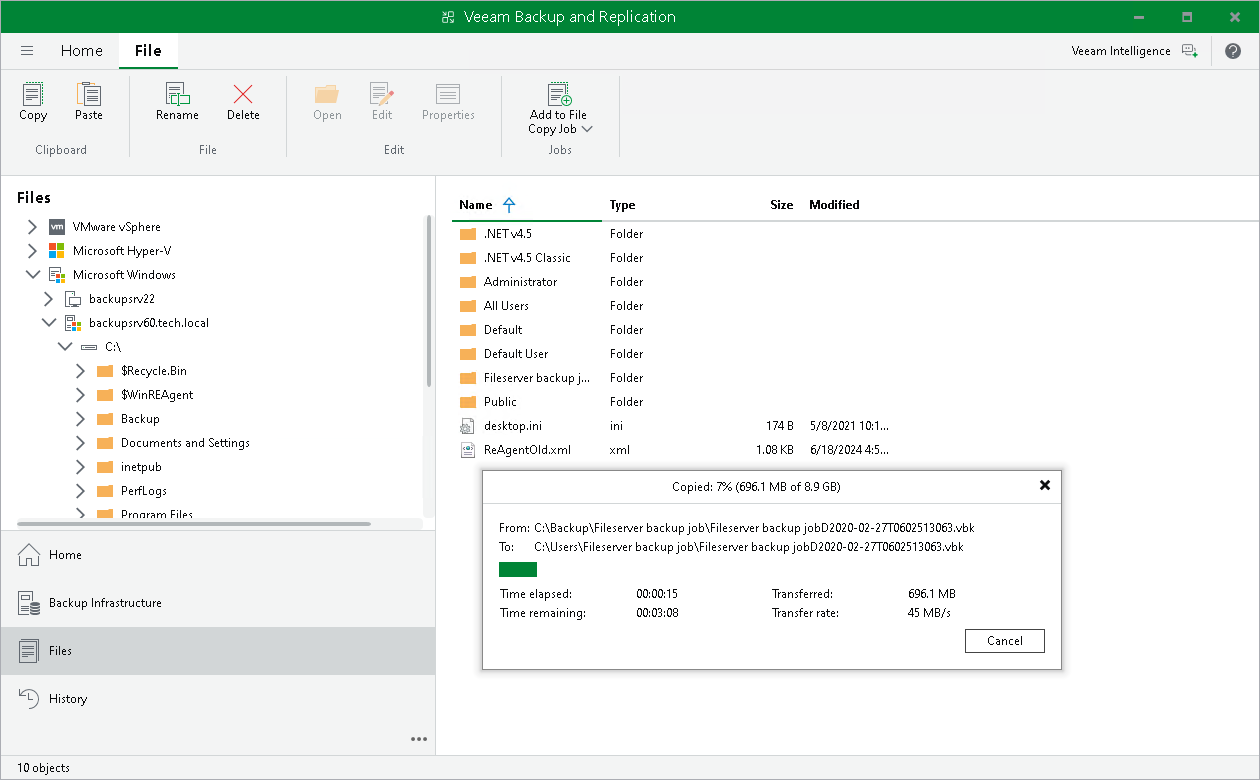Screen dimensions: 1260x780
Task: Expand the inetpub folder node
Action: coord(81,467)
